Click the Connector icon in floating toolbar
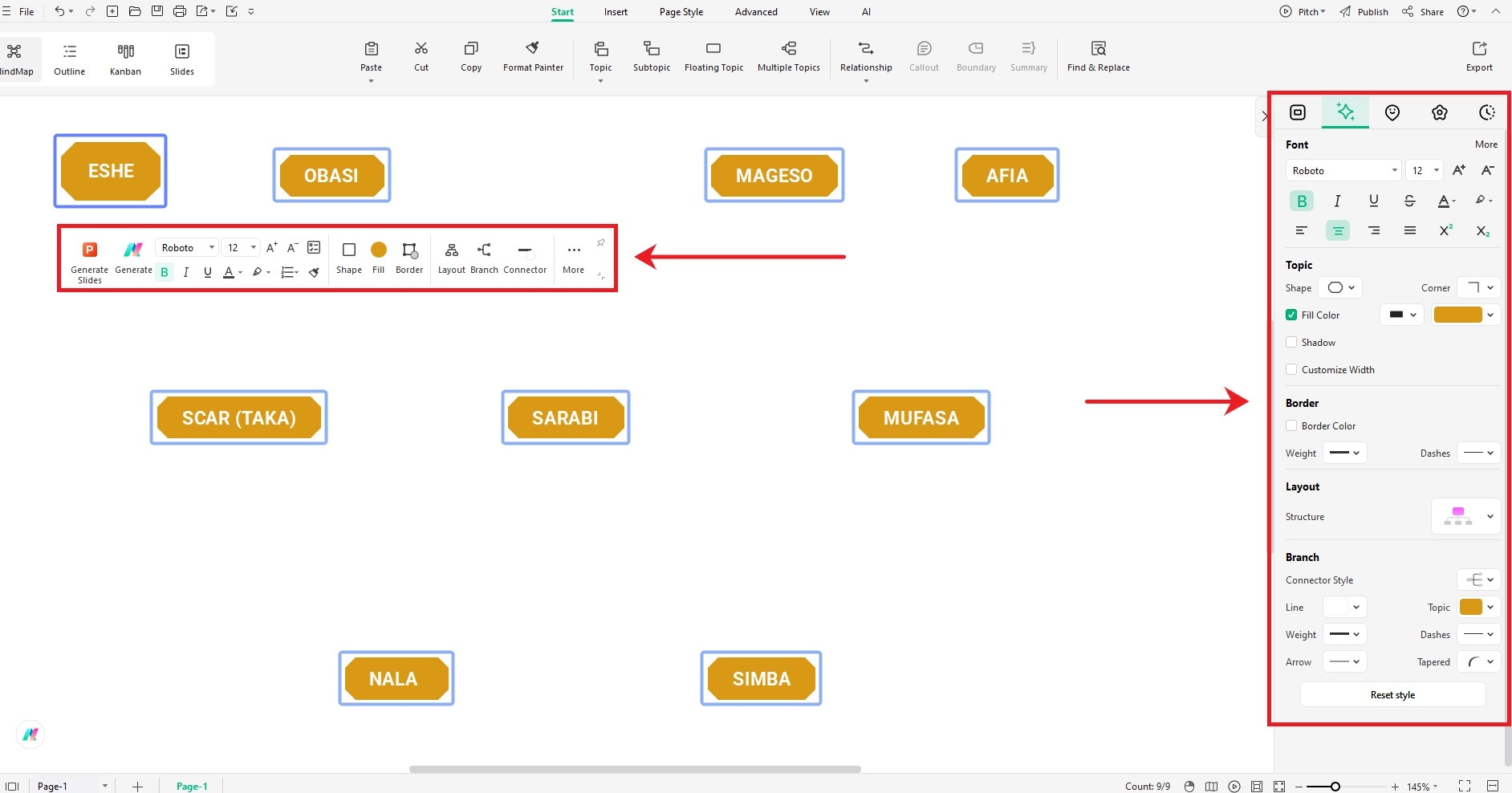Image resolution: width=1512 pixels, height=793 pixels. coord(525,250)
